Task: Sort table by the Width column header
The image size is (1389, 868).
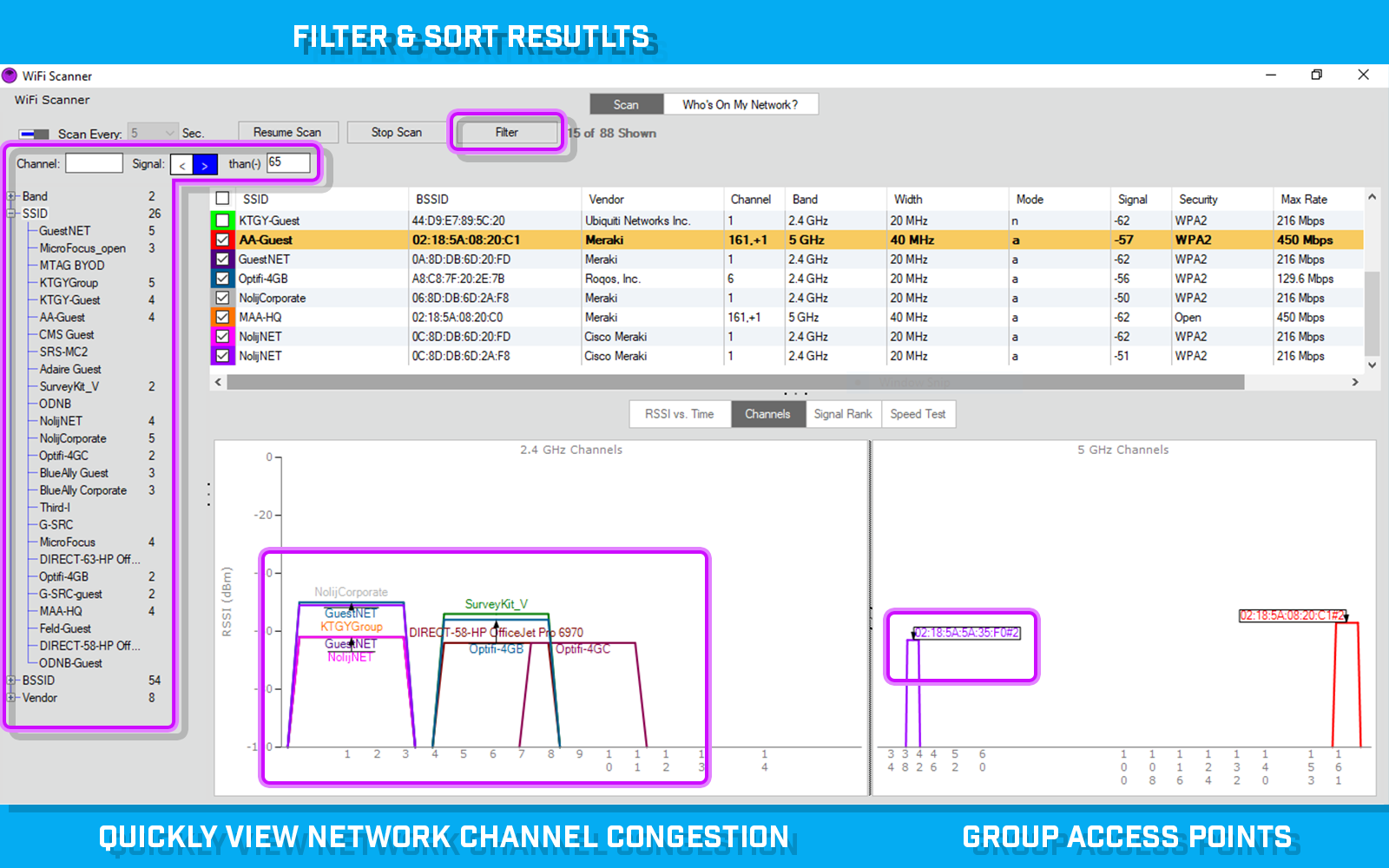Action: tap(947, 199)
